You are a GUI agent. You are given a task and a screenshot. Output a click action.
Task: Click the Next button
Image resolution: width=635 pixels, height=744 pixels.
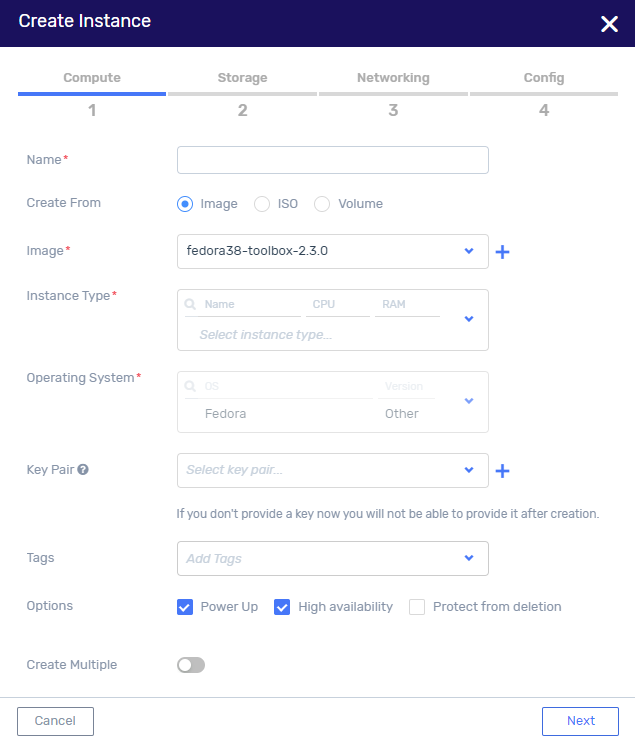pyautogui.click(x=580, y=721)
